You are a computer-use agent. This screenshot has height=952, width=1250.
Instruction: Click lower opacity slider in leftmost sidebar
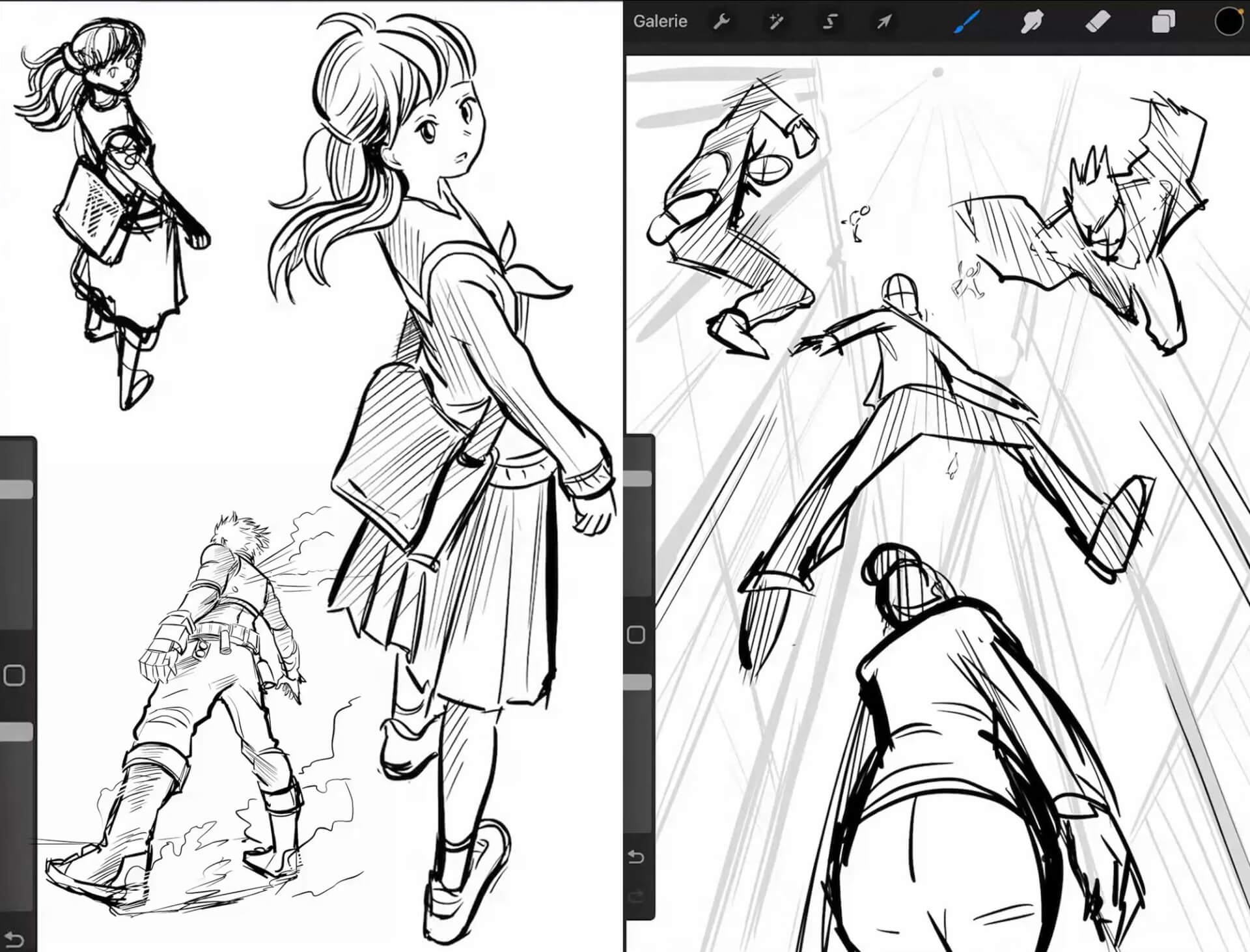(16, 732)
